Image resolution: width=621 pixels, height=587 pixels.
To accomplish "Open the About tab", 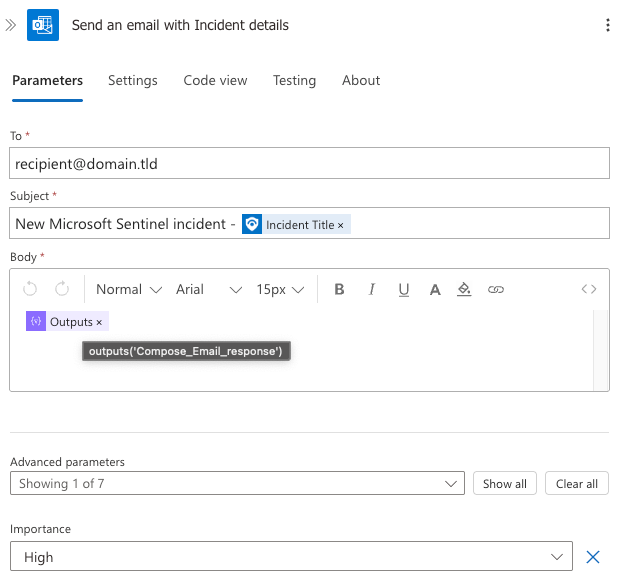I will (x=361, y=80).
